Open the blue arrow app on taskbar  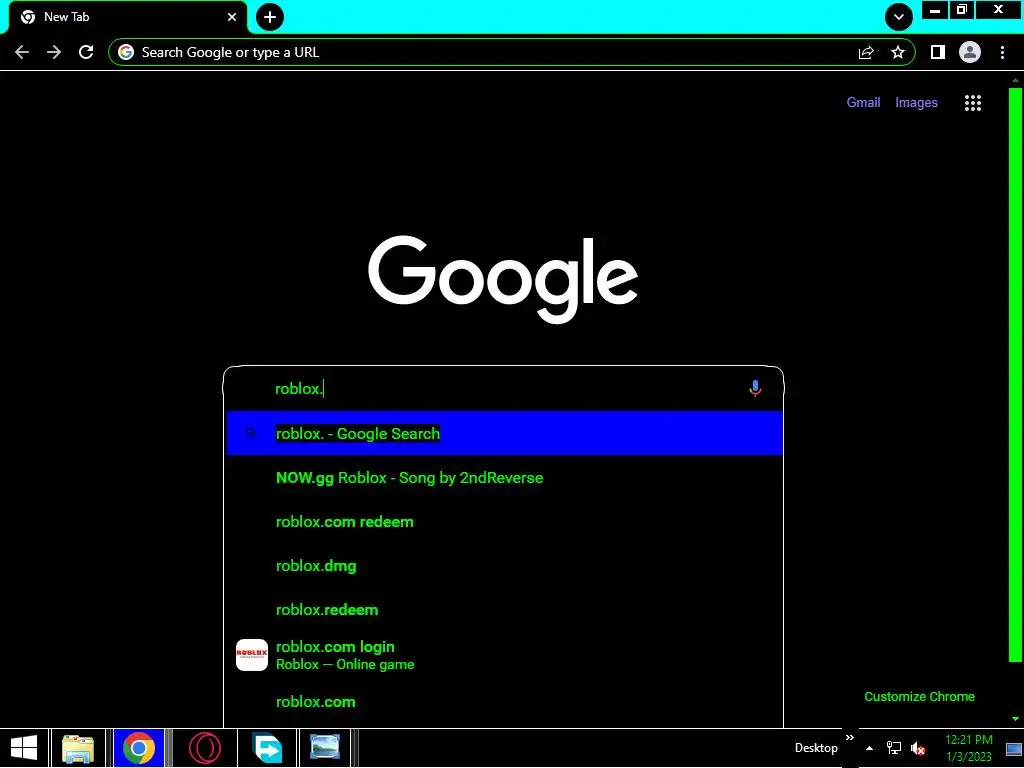[267, 748]
